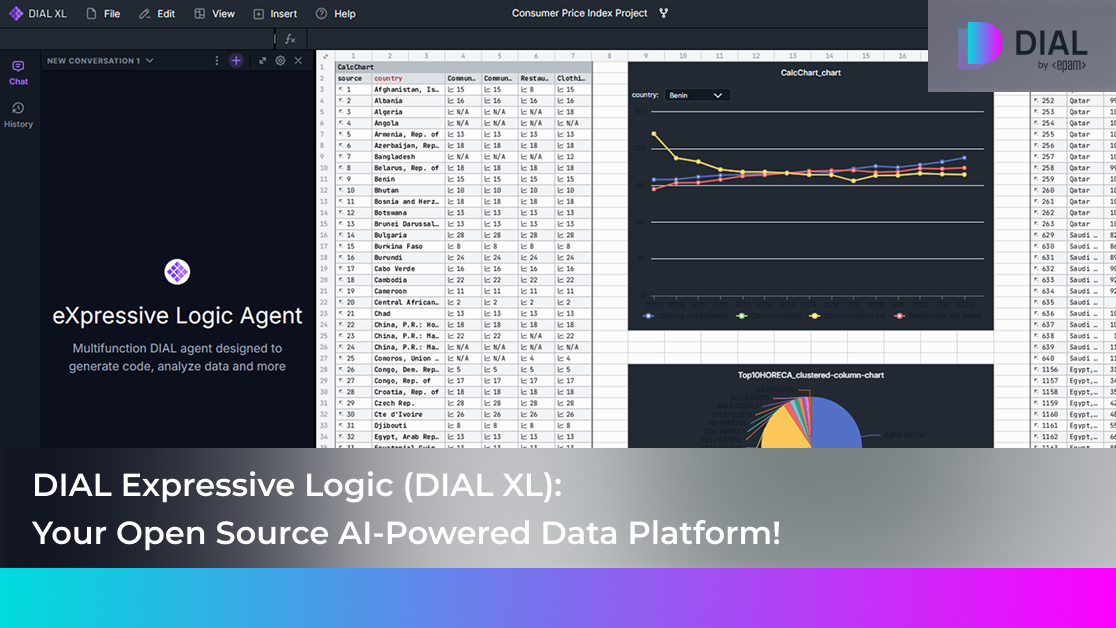The image size is (1116, 628).
Task: Select the cell with value 1156 beside Egypt
Action: (x=1048, y=370)
